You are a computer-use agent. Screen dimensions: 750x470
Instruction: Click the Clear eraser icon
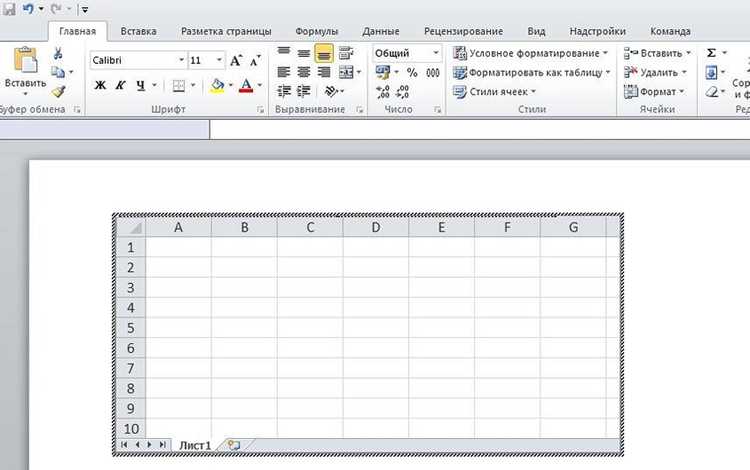point(712,91)
